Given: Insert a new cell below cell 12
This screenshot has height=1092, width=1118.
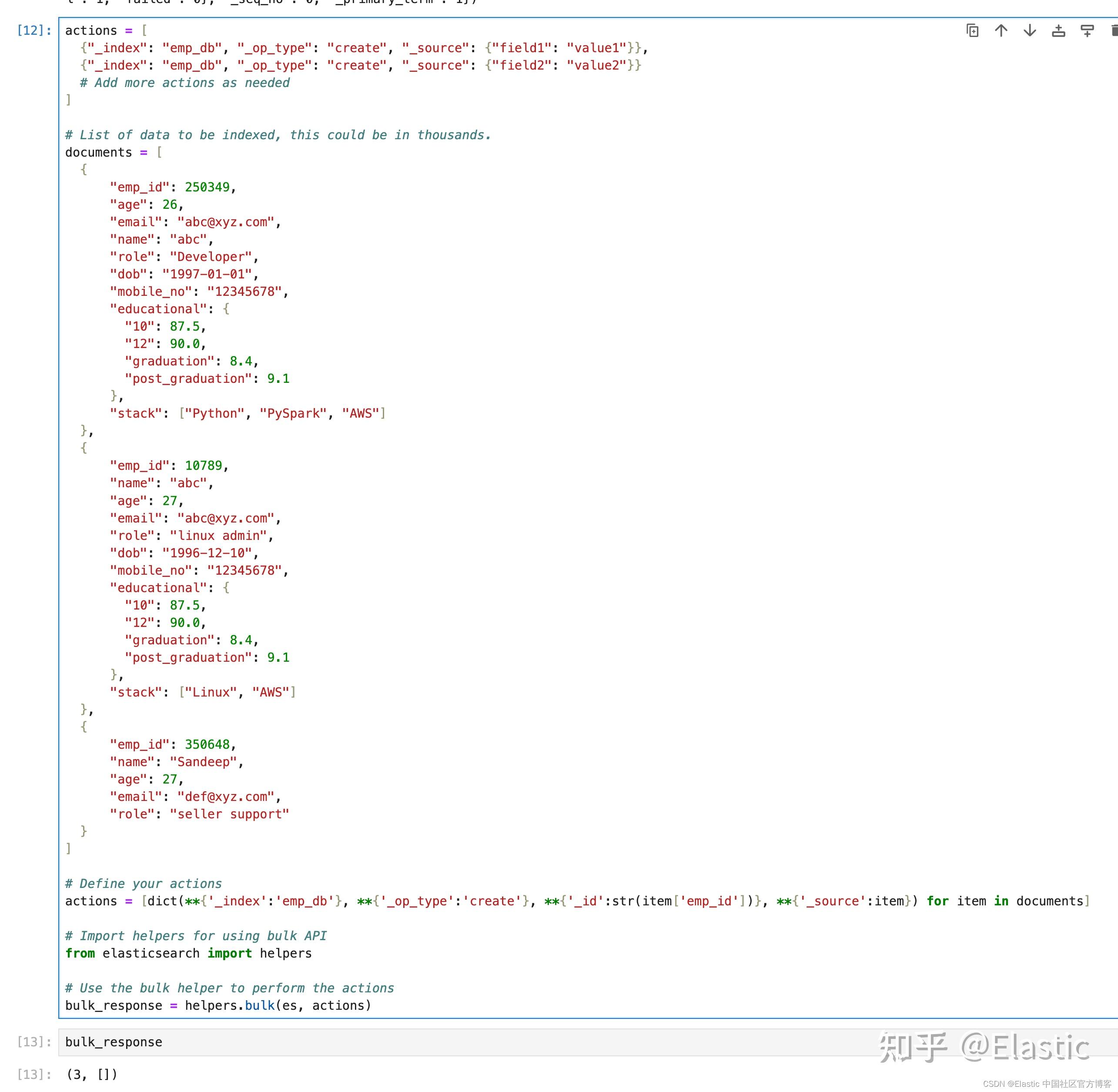Looking at the screenshot, I should (x=1087, y=30).
